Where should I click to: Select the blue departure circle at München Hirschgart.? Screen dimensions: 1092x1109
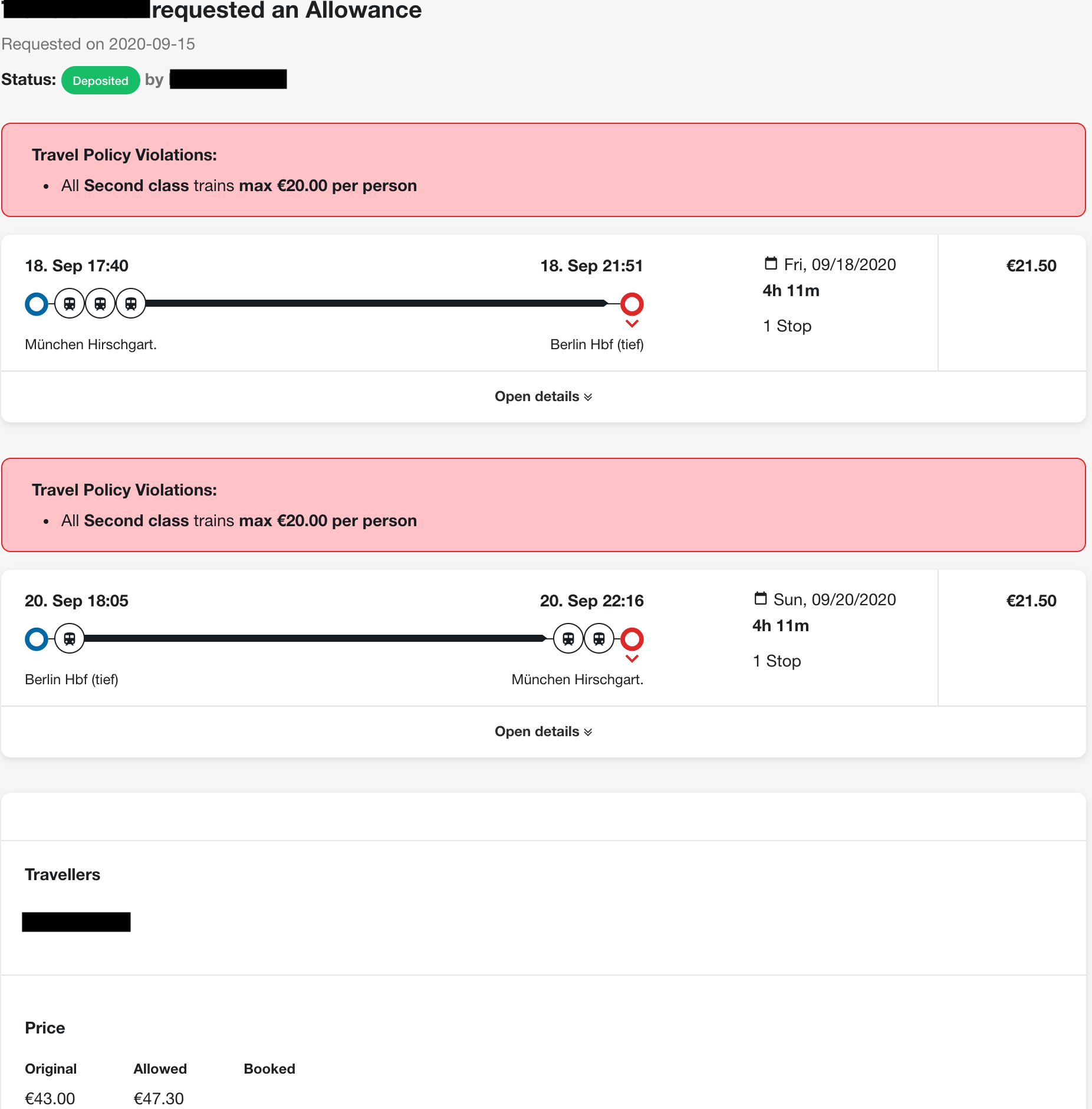click(x=37, y=304)
